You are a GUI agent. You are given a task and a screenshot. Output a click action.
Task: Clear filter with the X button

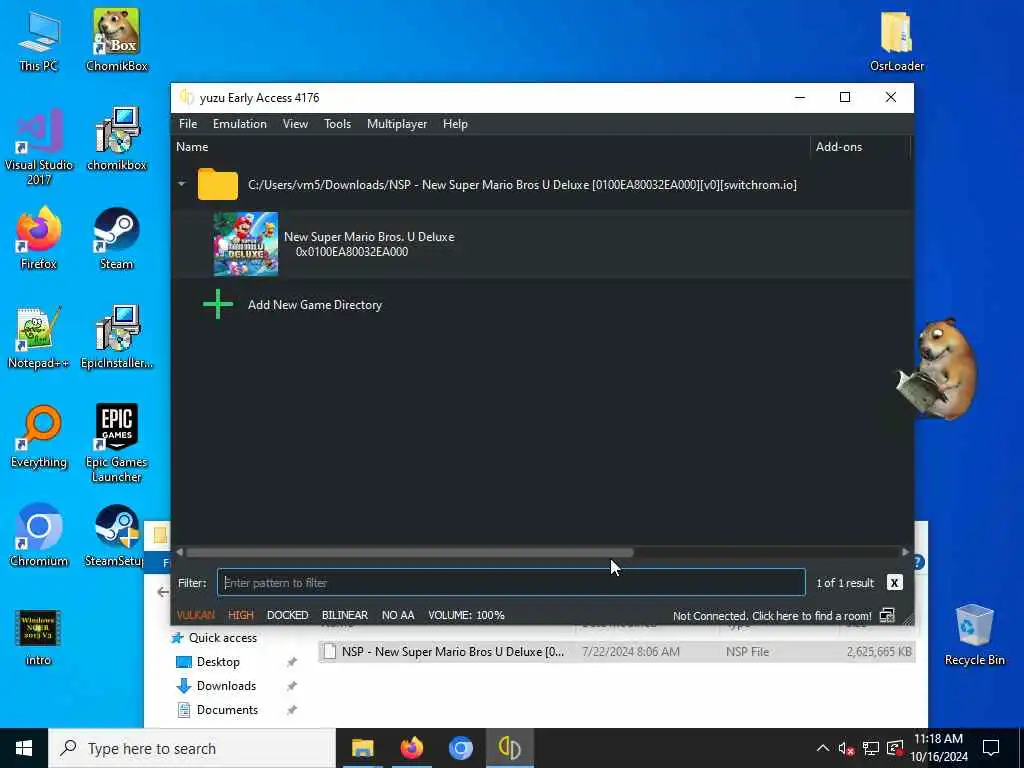point(895,583)
